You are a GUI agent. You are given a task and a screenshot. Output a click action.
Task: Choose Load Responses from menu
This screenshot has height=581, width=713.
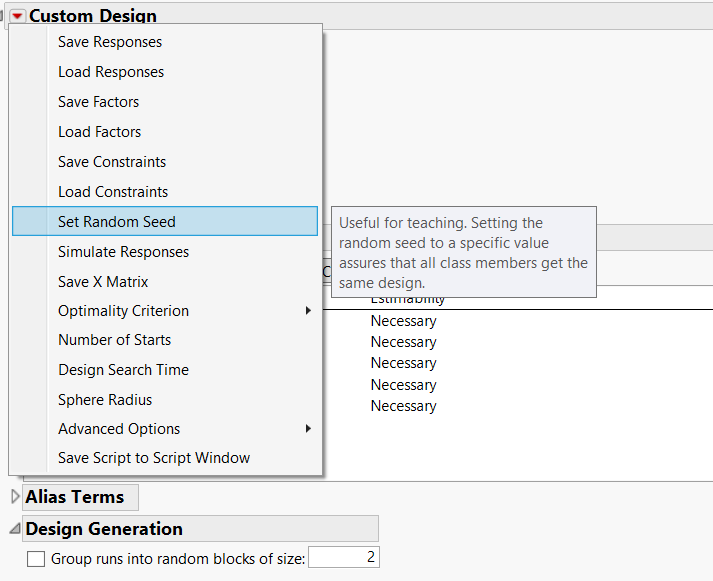(111, 72)
